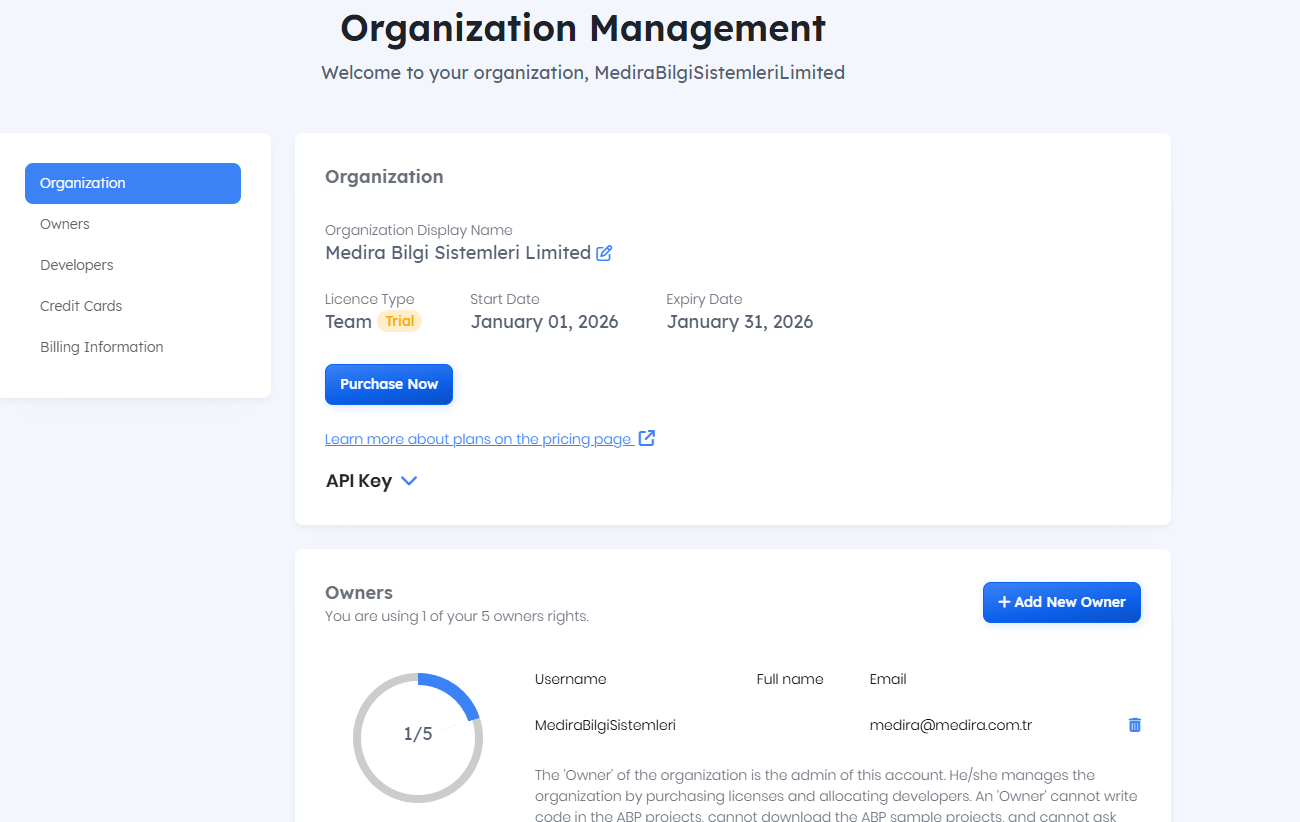Image resolution: width=1300 pixels, height=822 pixels.
Task: Click the edit pencil icon beside organization name
Action: click(604, 254)
